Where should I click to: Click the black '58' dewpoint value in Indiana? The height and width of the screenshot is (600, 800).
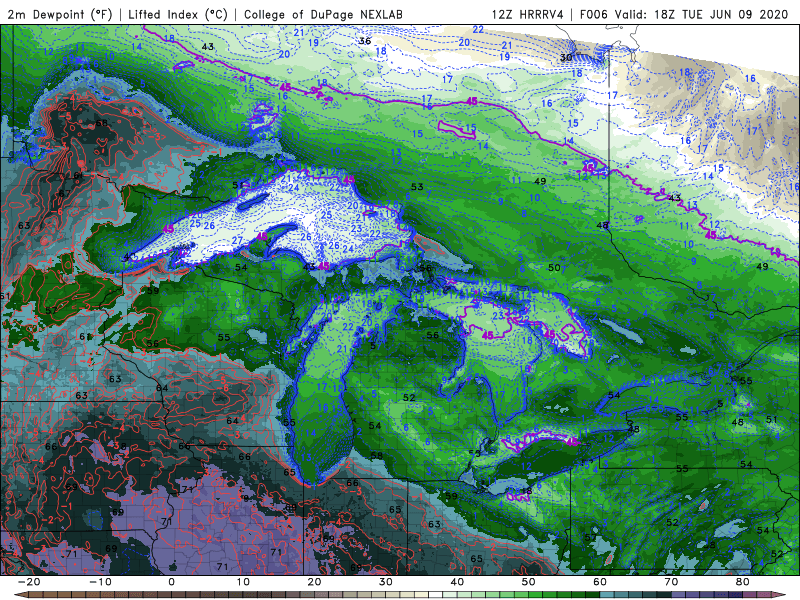pos(377,456)
